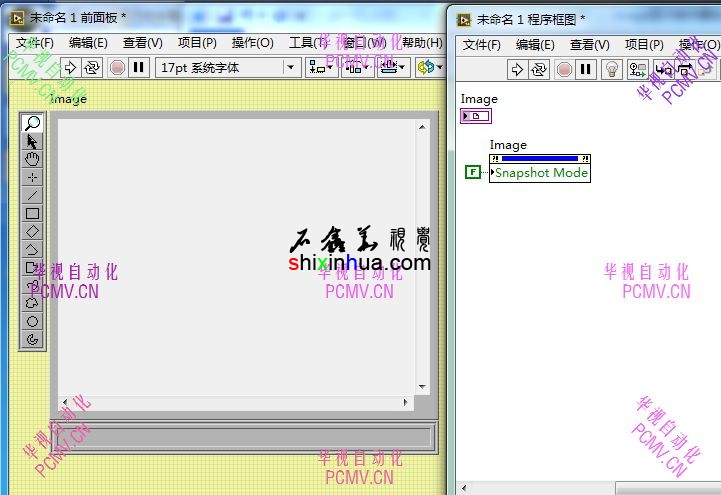Open 查看(V) menu in block diagram
The image size is (721, 495).
pyautogui.click(x=589, y=44)
